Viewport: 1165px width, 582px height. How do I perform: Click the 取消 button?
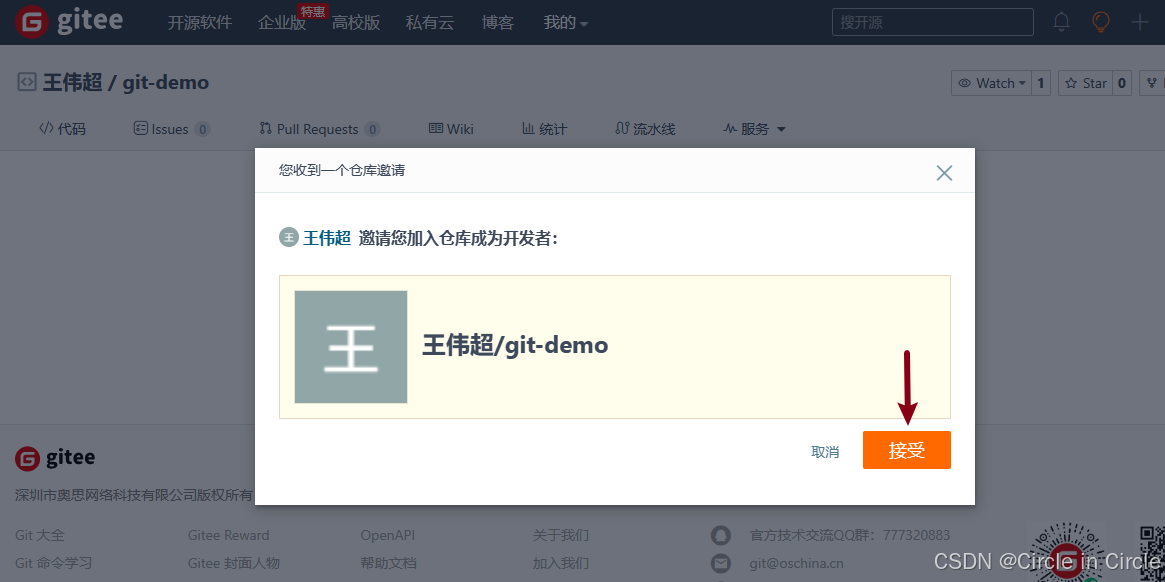825,452
